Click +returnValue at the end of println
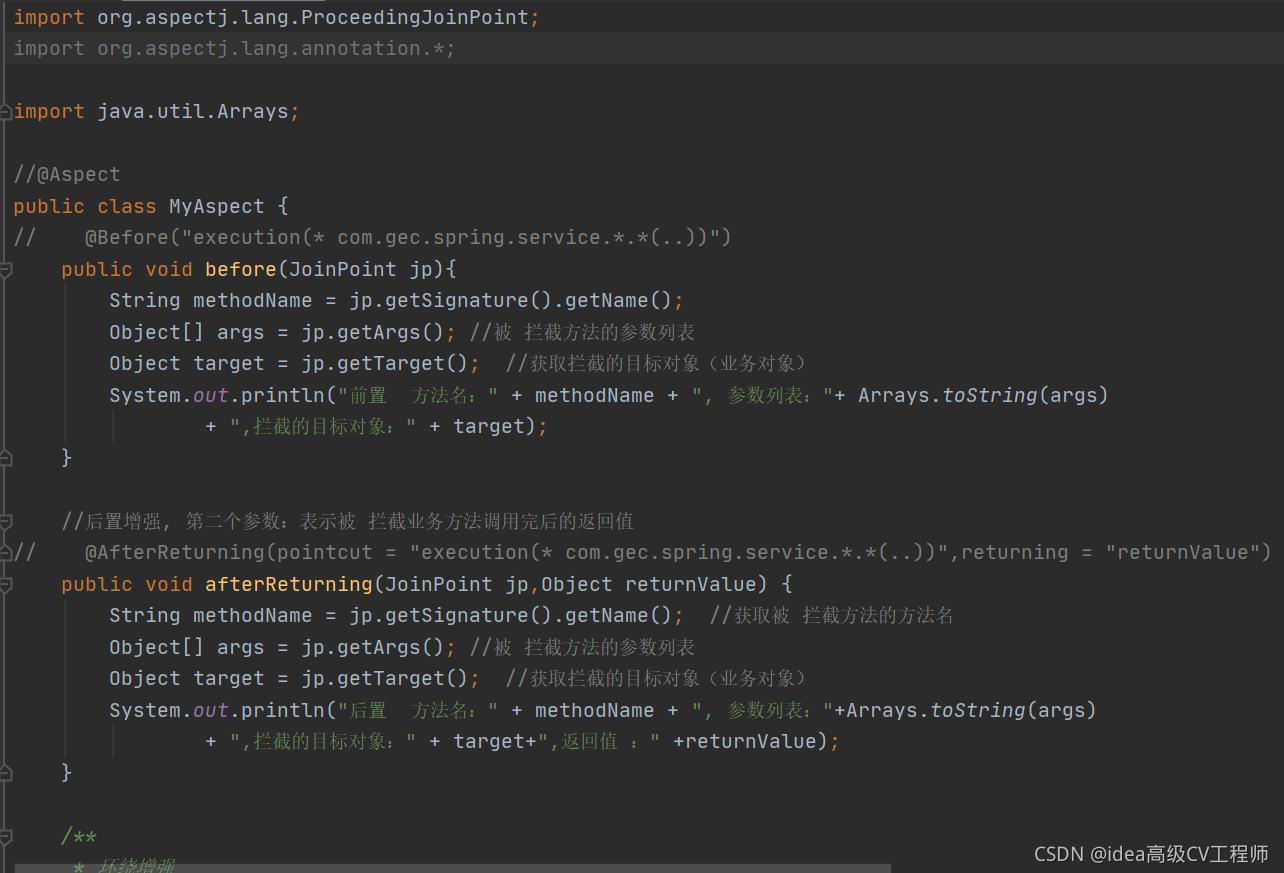1284x873 pixels. [x=745, y=741]
